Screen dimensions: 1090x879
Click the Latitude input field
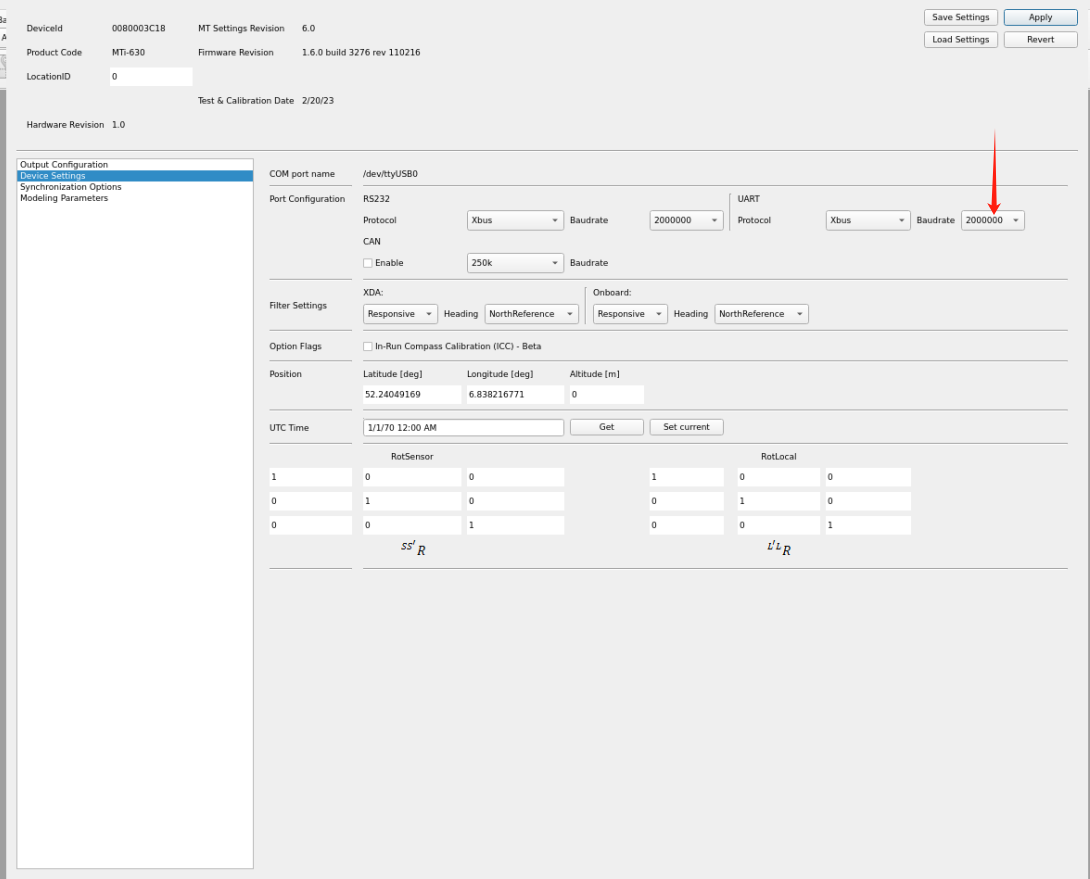412,394
